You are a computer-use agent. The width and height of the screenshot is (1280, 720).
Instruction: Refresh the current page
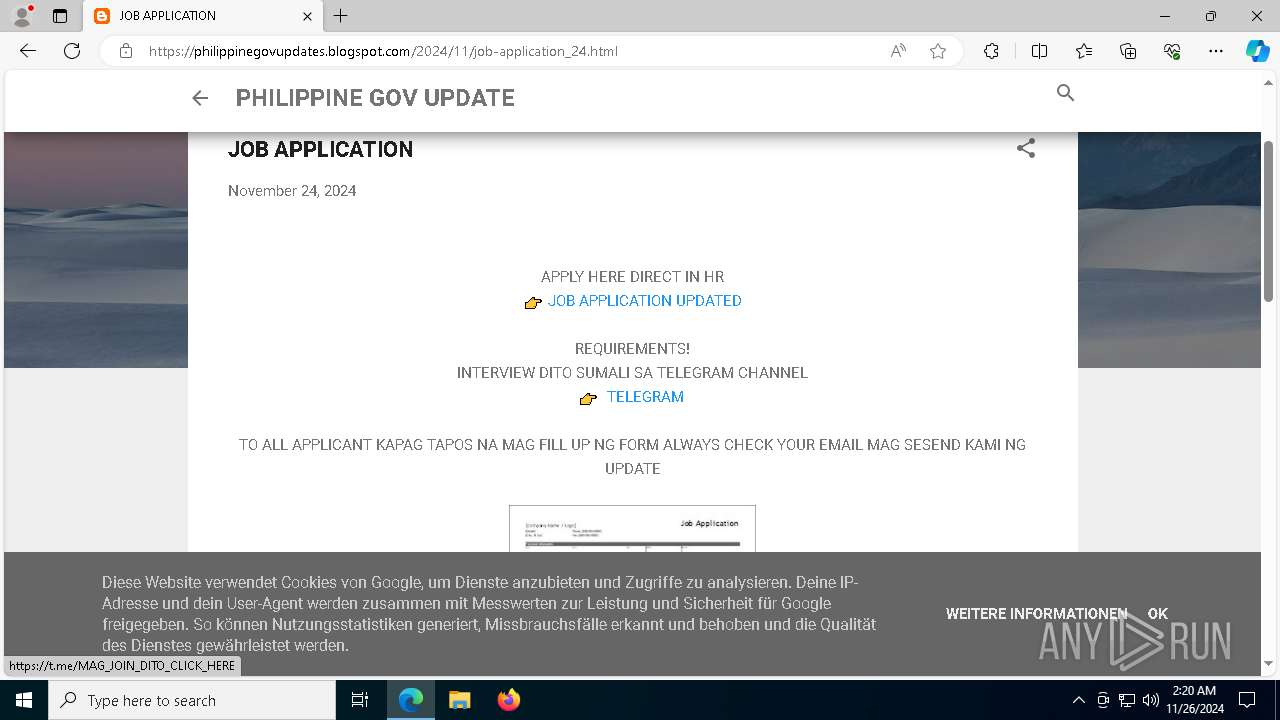click(x=72, y=51)
